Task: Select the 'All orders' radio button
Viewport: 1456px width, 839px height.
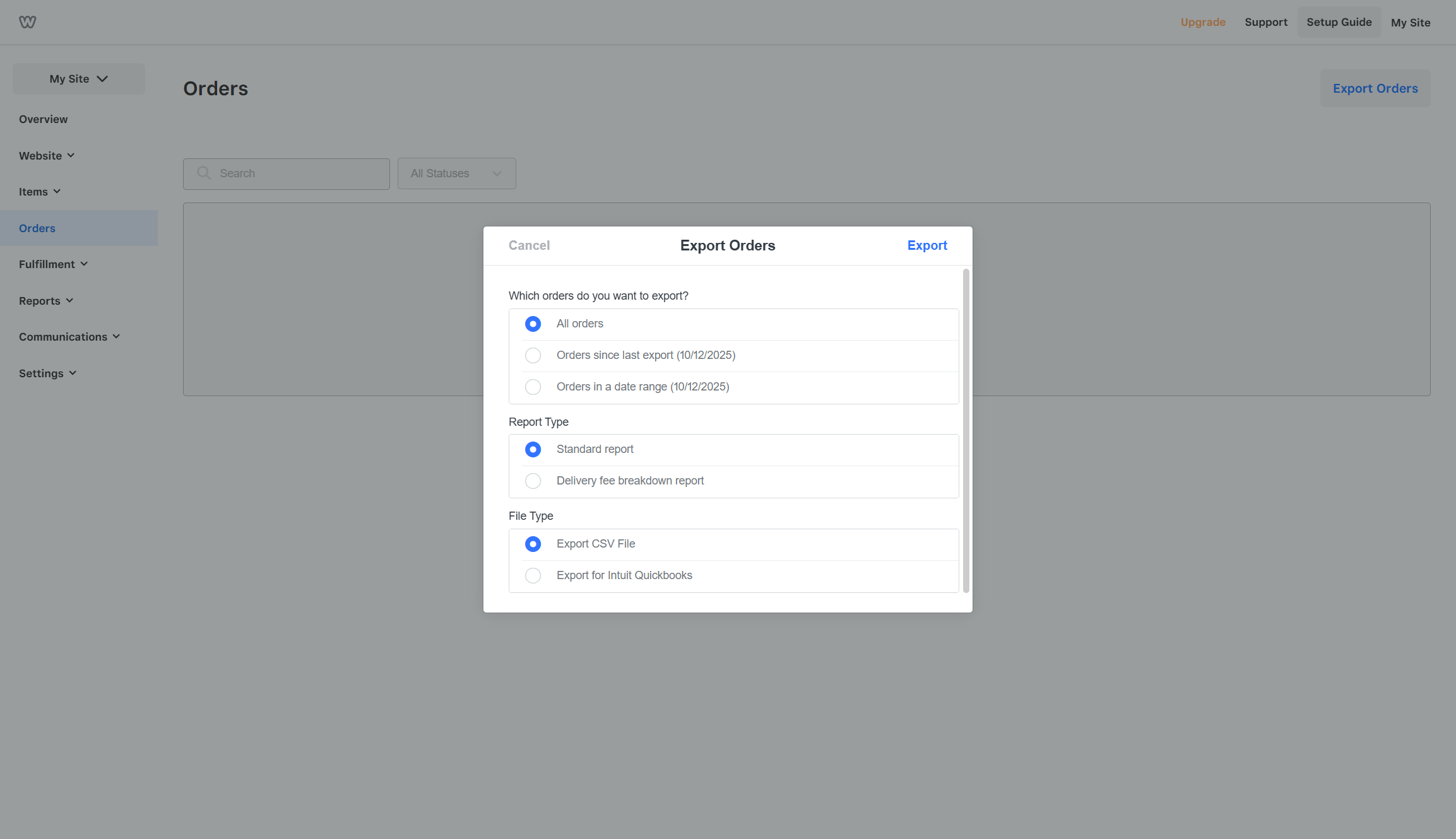Action: 533,324
